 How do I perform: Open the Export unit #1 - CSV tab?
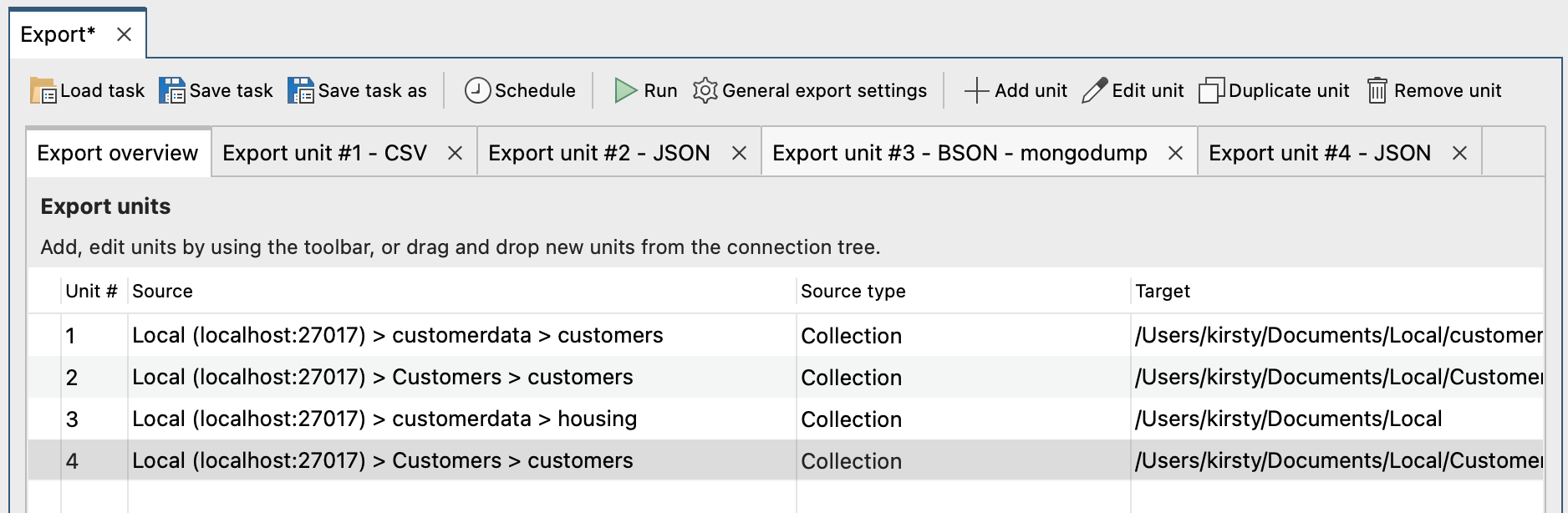[324, 153]
